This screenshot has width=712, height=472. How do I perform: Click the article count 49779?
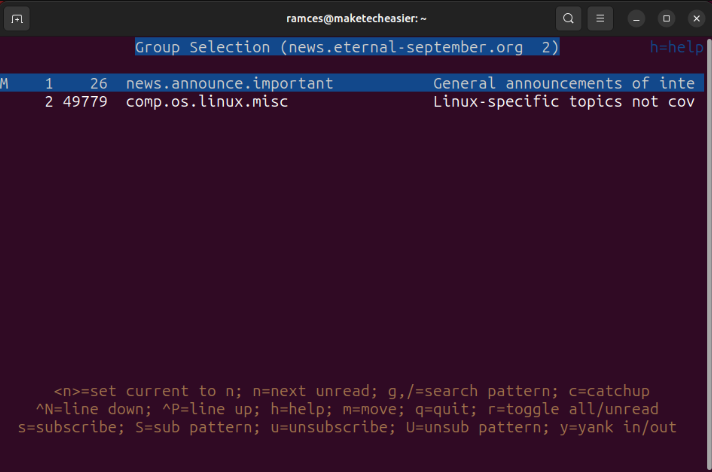click(x=85, y=102)
